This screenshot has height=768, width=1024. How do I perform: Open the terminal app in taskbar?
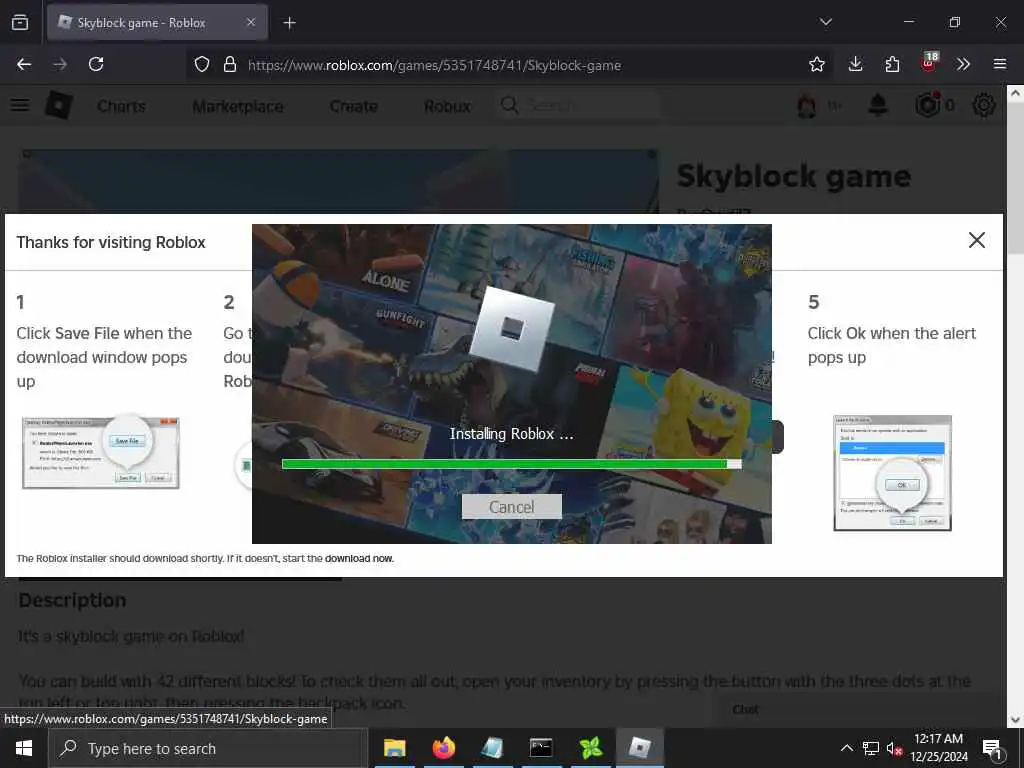point(541,748)
